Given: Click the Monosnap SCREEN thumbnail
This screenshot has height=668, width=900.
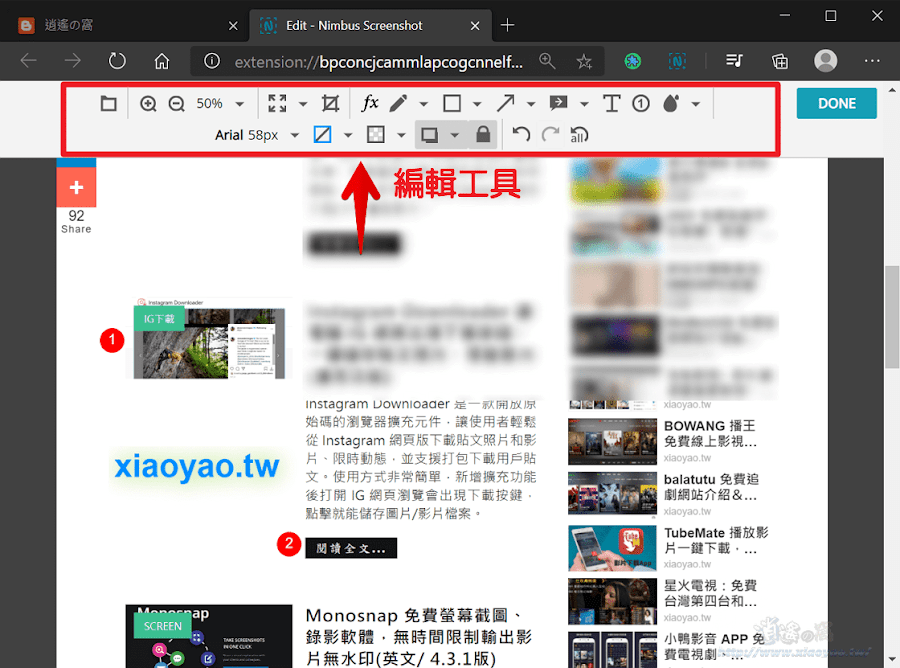Looking at the screenshot, I should click(209, 636).
